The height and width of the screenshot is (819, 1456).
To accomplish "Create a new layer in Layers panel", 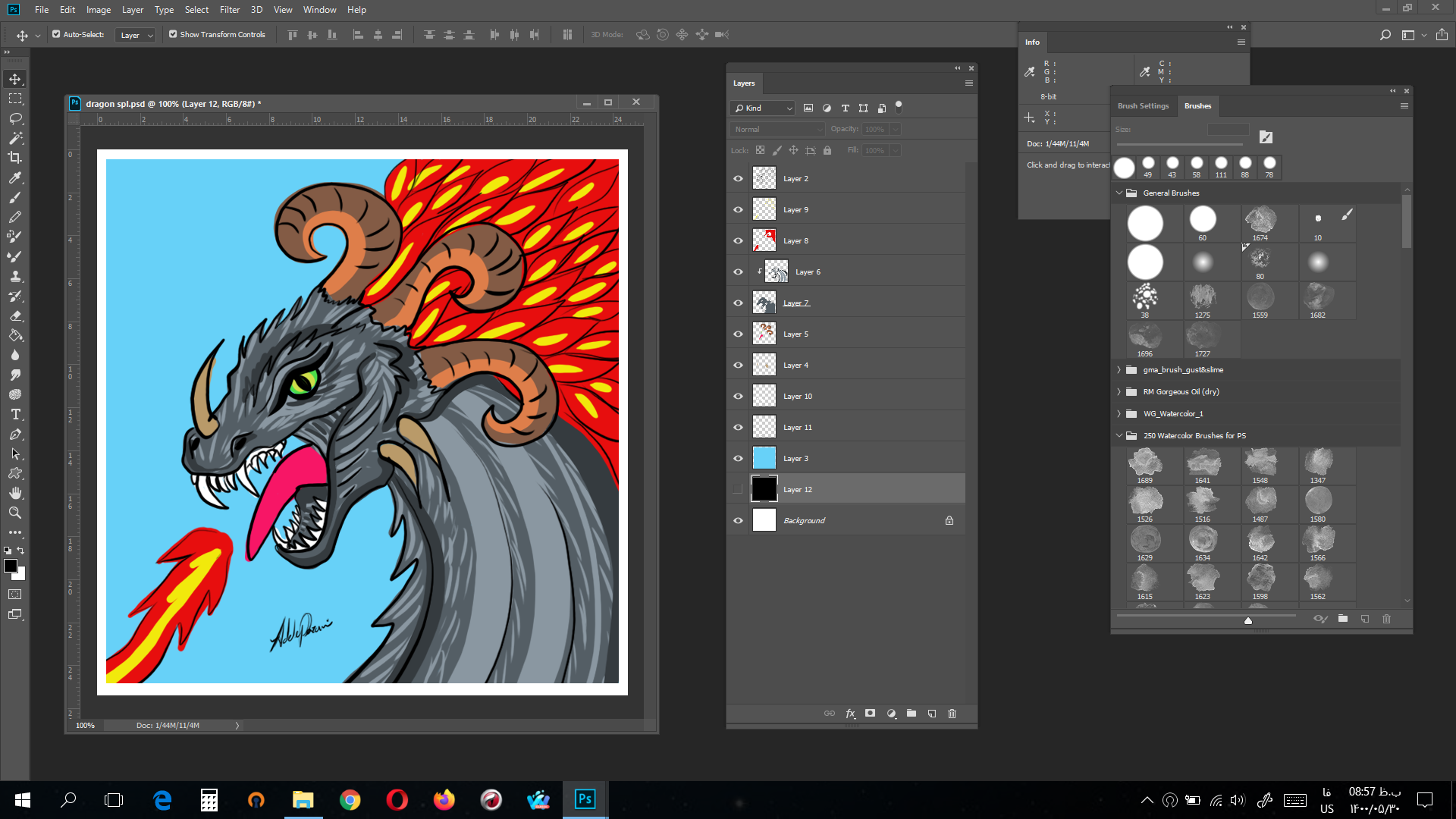I will tap(932, 714).
